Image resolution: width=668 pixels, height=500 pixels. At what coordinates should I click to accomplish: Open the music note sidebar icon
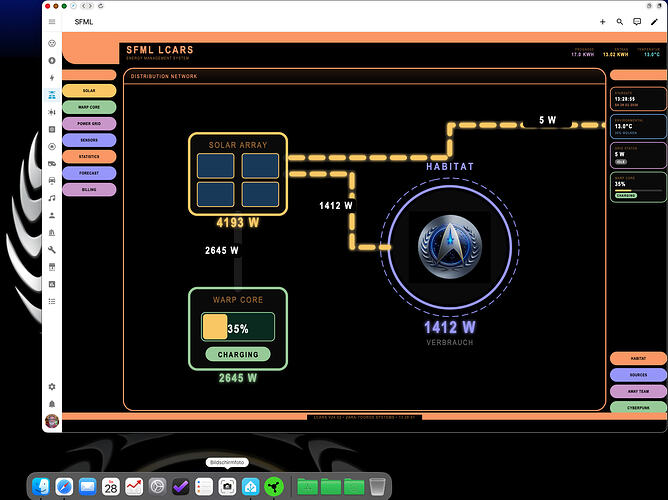point(52,198)
